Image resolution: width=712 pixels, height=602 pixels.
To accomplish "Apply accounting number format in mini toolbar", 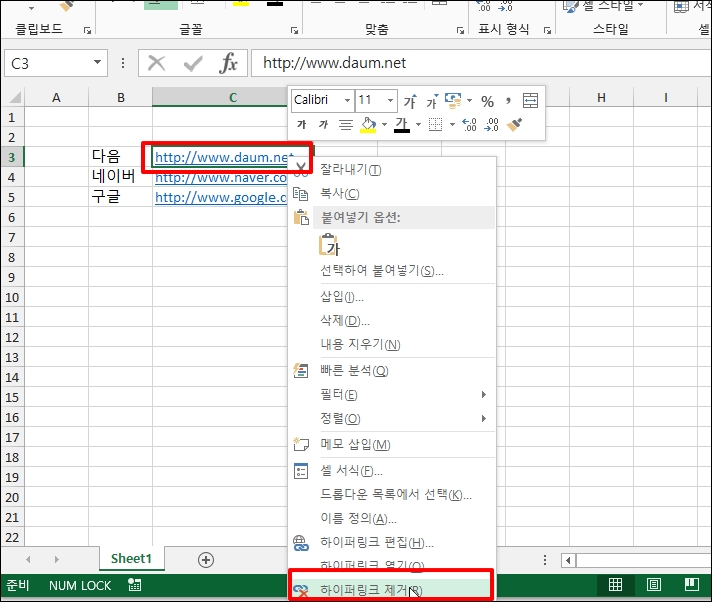I will (453, 101).
